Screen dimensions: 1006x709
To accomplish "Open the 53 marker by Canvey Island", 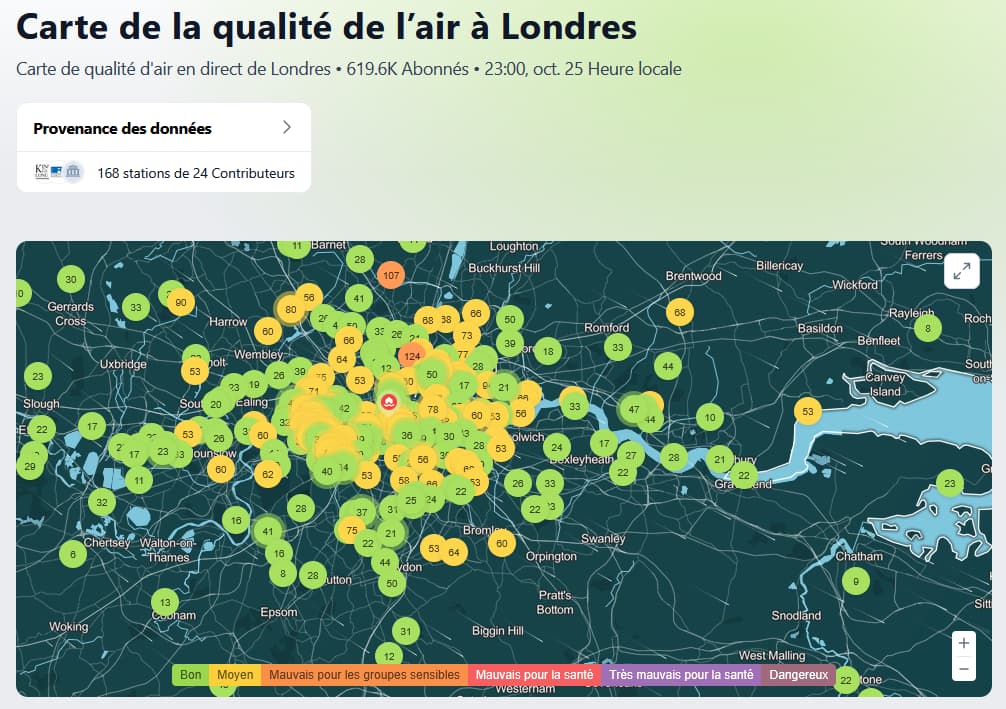I will (808, 411).
